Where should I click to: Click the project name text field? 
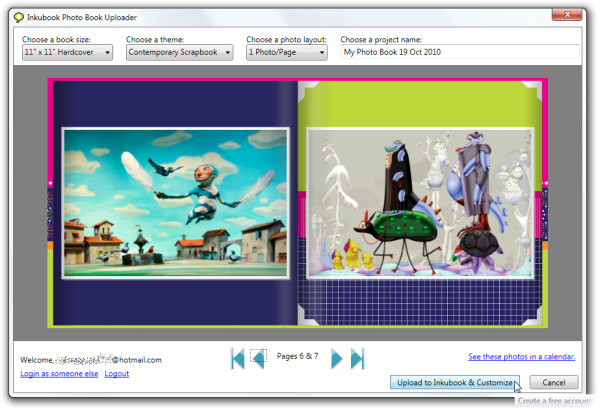point(460,52)
